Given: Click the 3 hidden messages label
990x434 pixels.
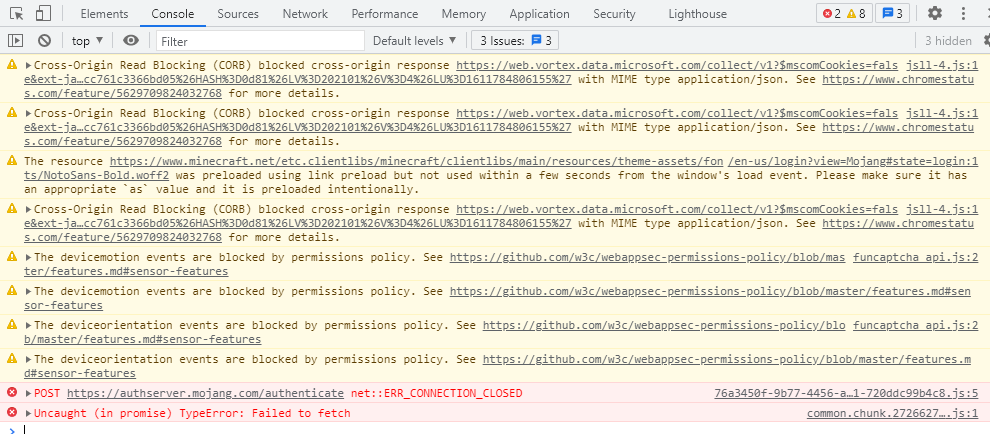Looking at the screenshot, I should [x=948, y=41].
